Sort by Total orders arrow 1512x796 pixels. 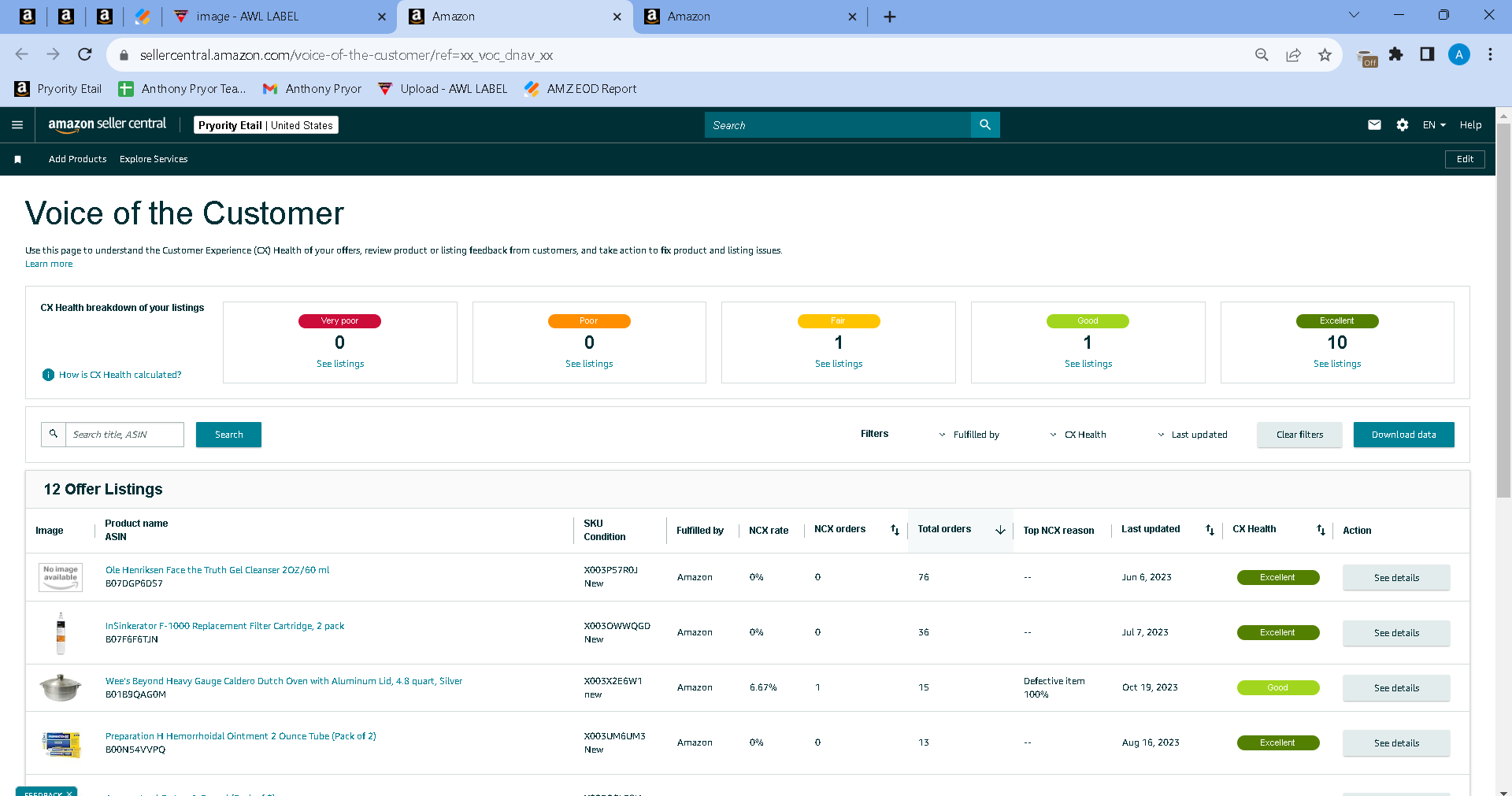1000,530
